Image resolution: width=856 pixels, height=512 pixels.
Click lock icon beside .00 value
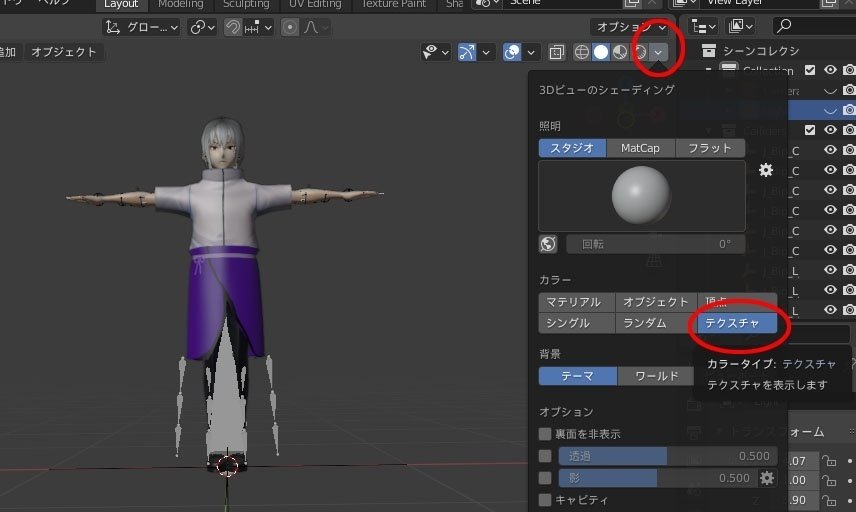829,480
